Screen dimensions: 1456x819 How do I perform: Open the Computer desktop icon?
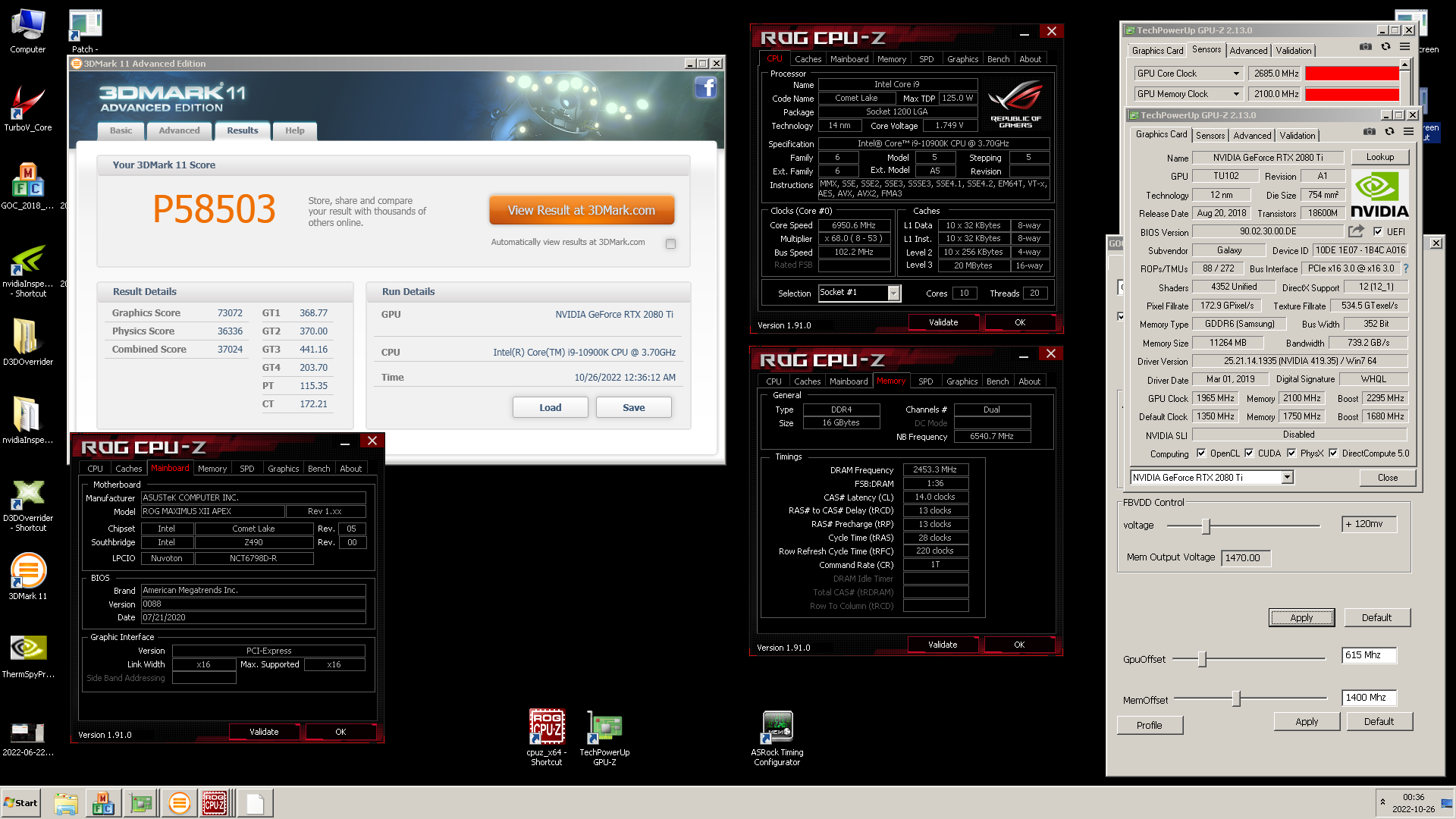pos(27,30)
